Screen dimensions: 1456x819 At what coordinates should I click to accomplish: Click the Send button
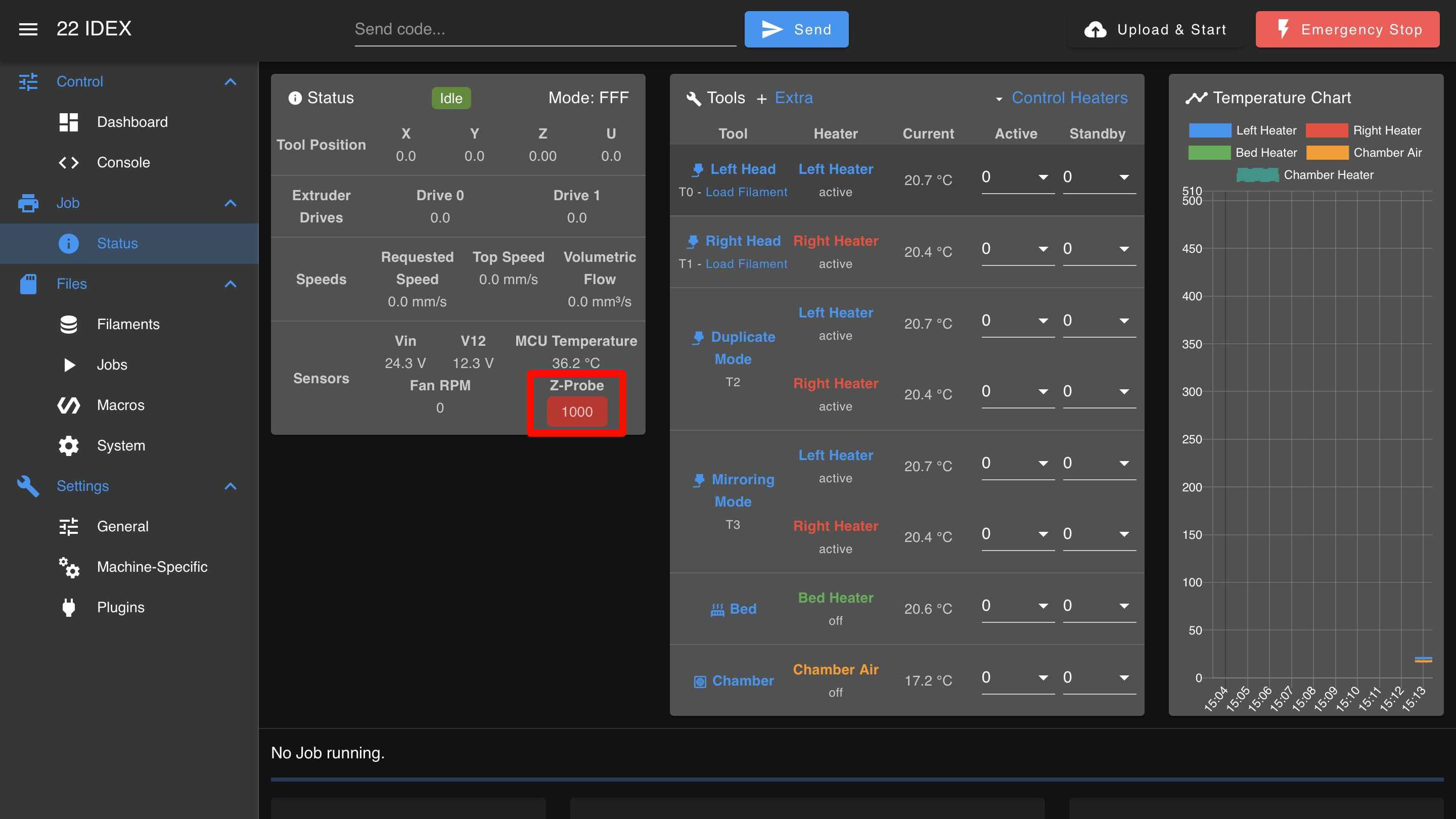(x=796, y=29)
